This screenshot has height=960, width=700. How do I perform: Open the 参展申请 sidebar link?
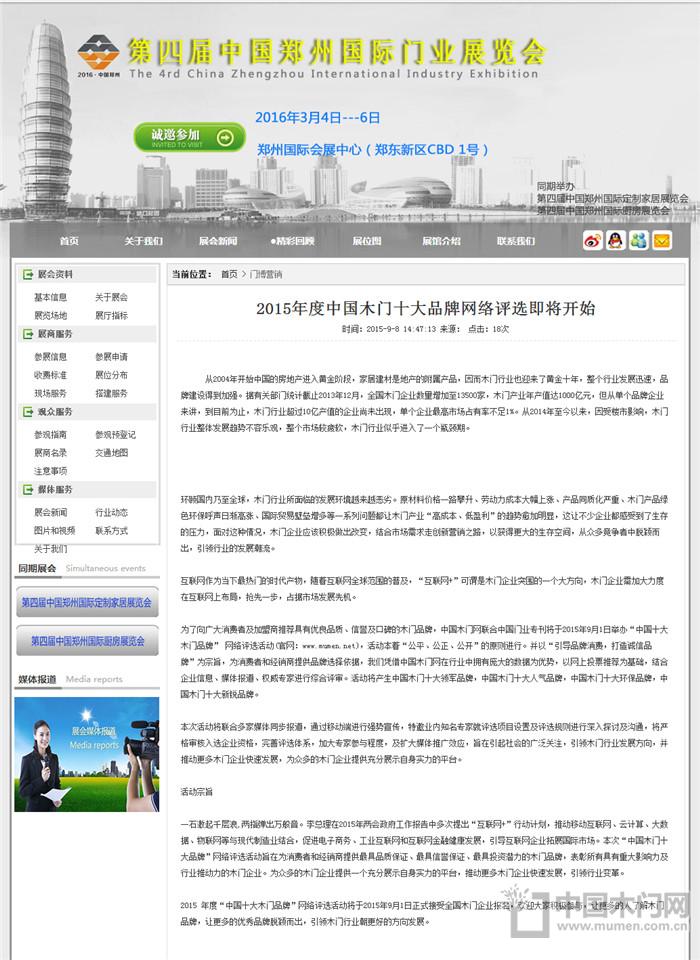click(x=111, y=356)
